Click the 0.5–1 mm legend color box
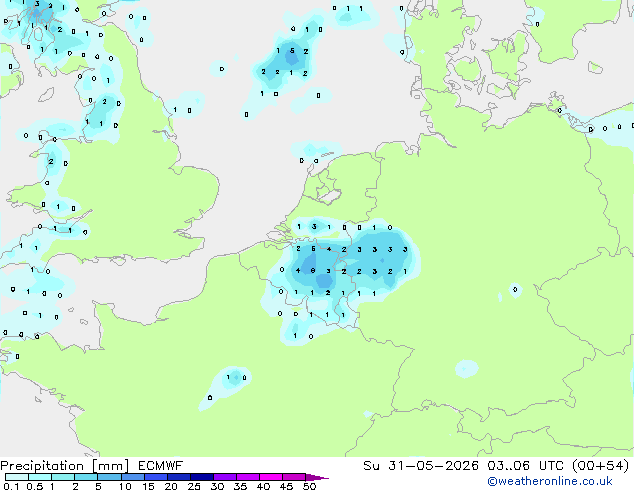The image size is (634, 490). tap(40, 477)
